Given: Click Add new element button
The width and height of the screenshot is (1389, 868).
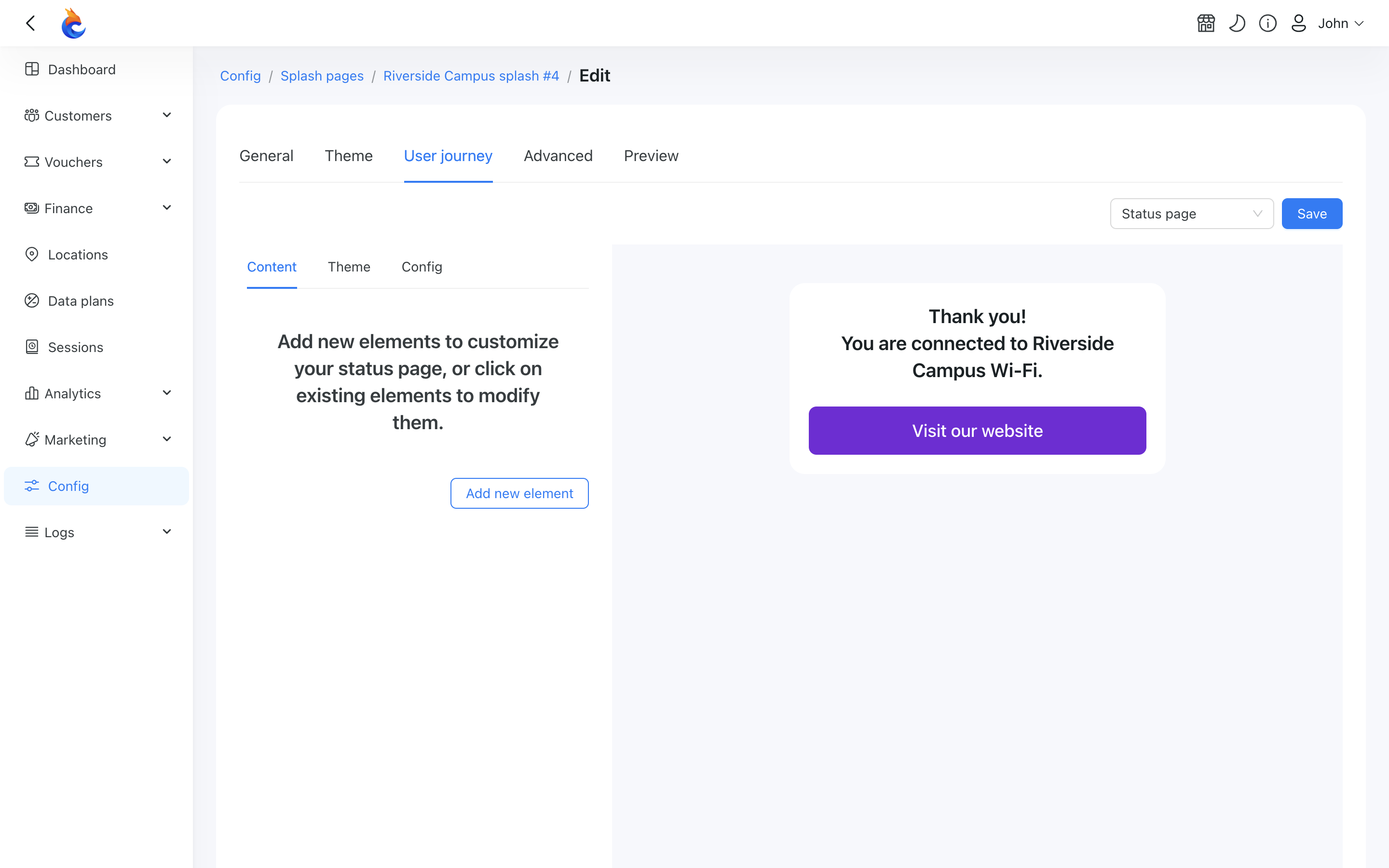Looking at the screenshot, I should (519, 493).
